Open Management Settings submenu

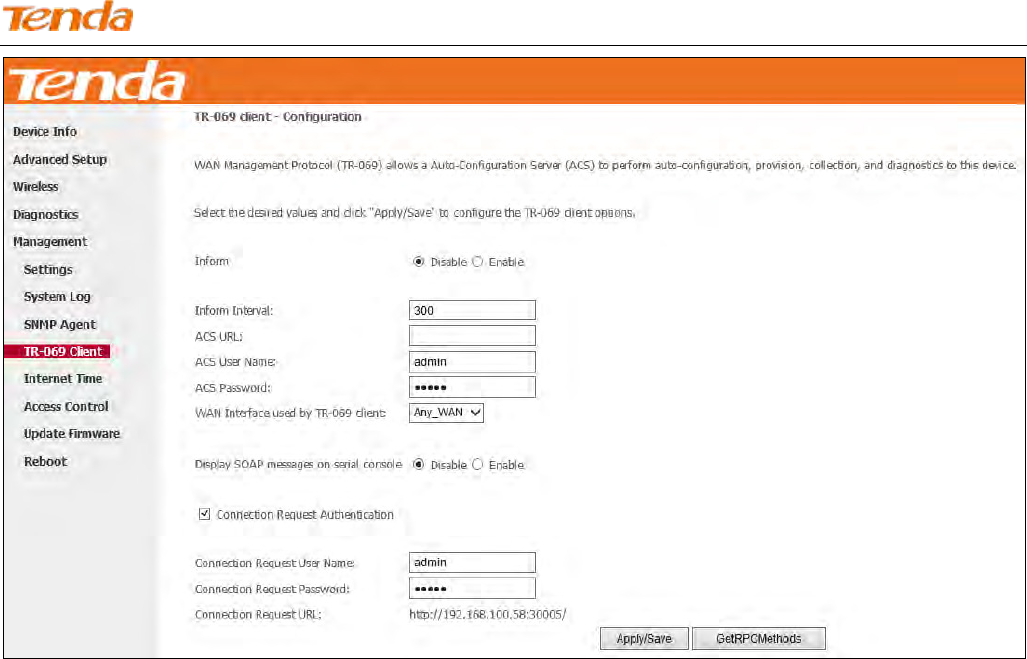[48, 269]
